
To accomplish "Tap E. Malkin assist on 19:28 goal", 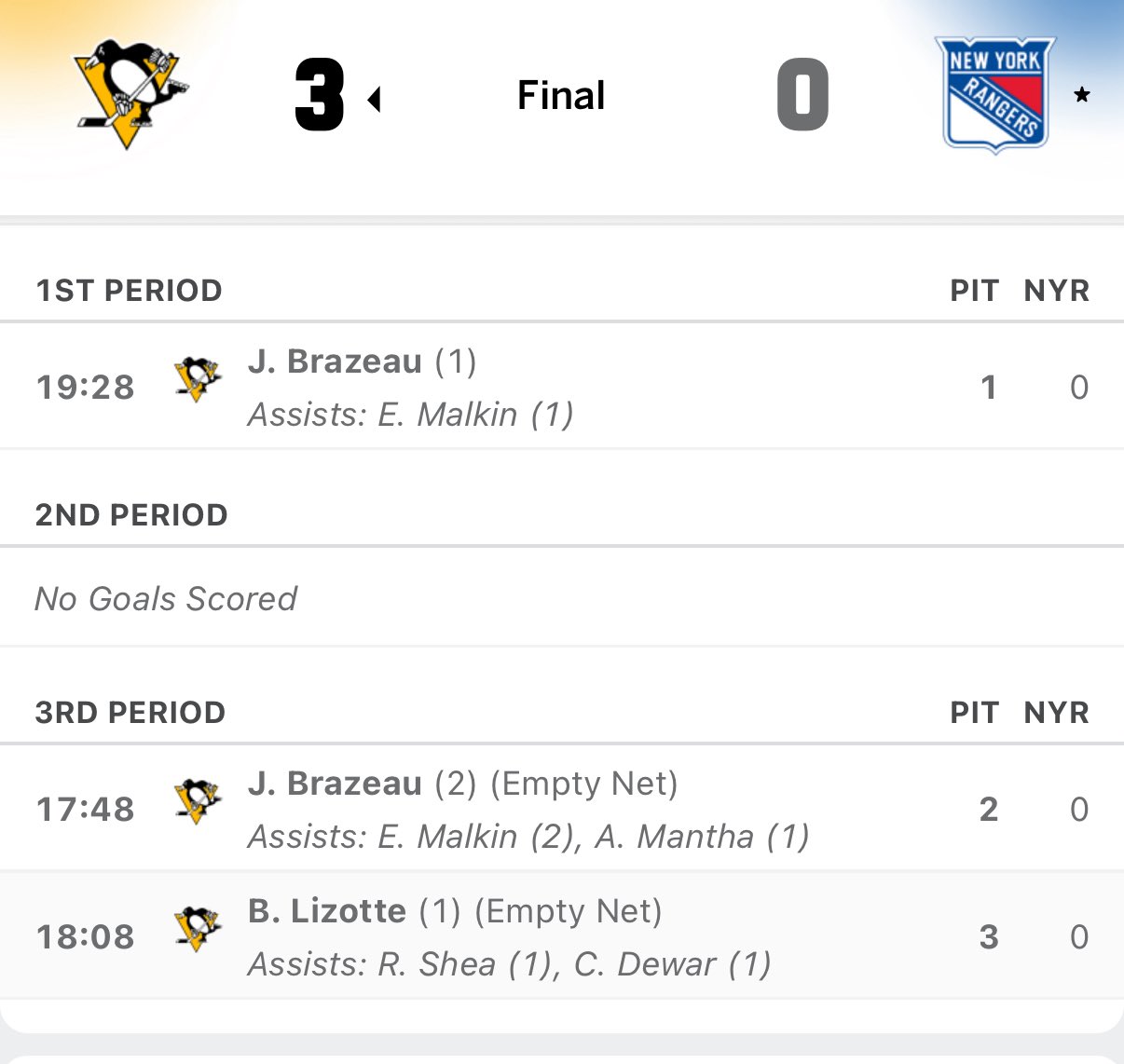I will click(447, 415).
